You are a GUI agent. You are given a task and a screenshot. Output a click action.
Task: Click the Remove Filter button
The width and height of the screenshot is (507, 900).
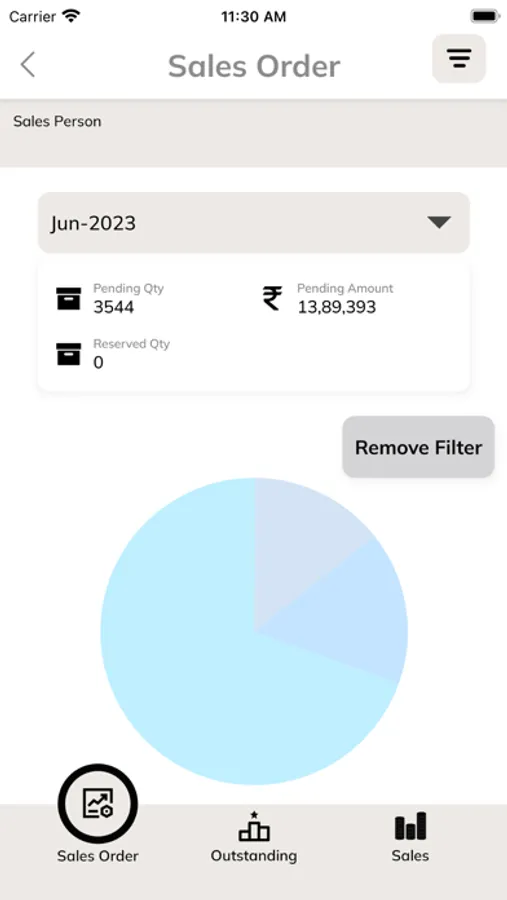tap(419, 447)
